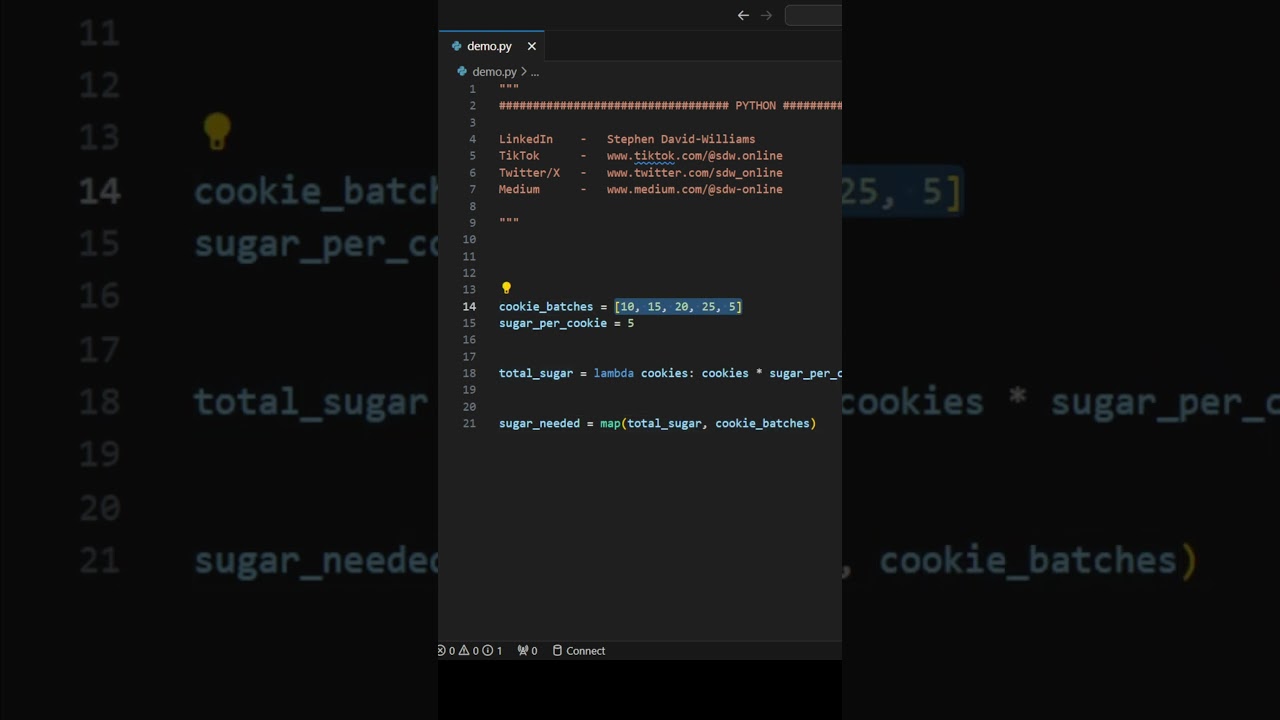
Task: Go forward with the right arrow
Action: (767, 15)
